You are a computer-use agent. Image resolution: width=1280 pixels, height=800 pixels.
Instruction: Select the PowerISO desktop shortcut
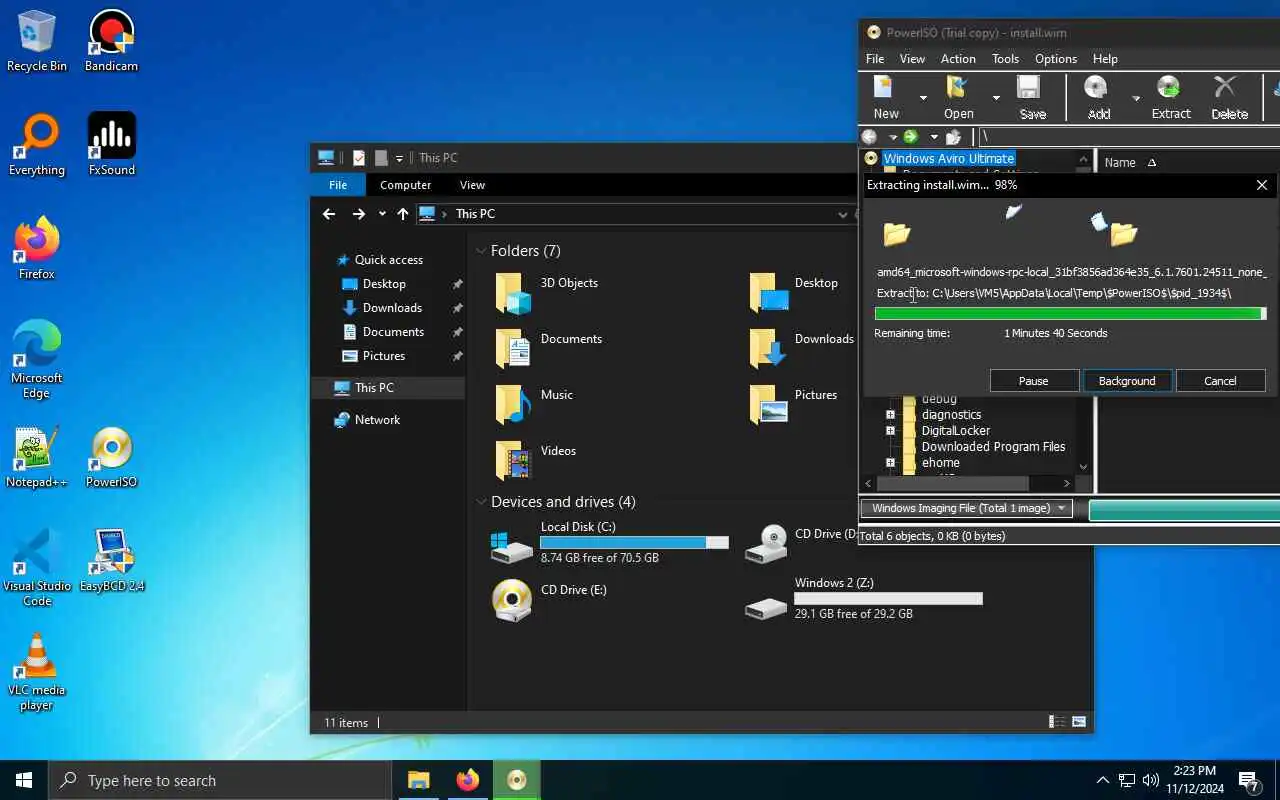111,457
